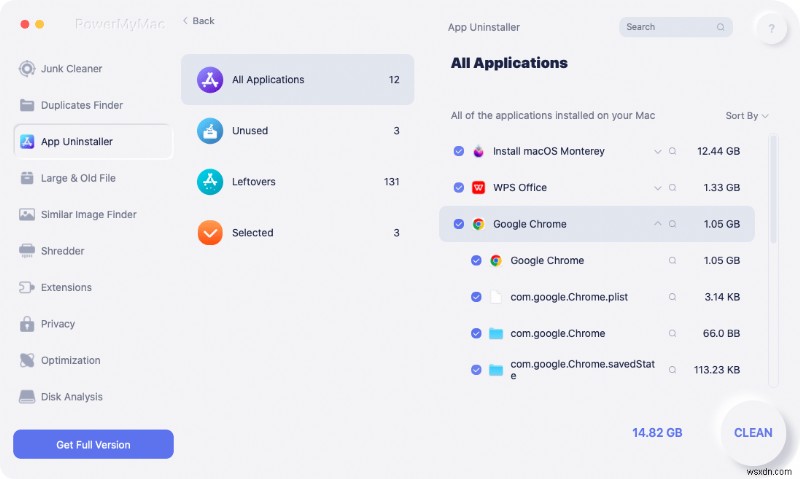Click the help question mark button
This screenshot has height=479, width=800.
(x=771, y=29)
